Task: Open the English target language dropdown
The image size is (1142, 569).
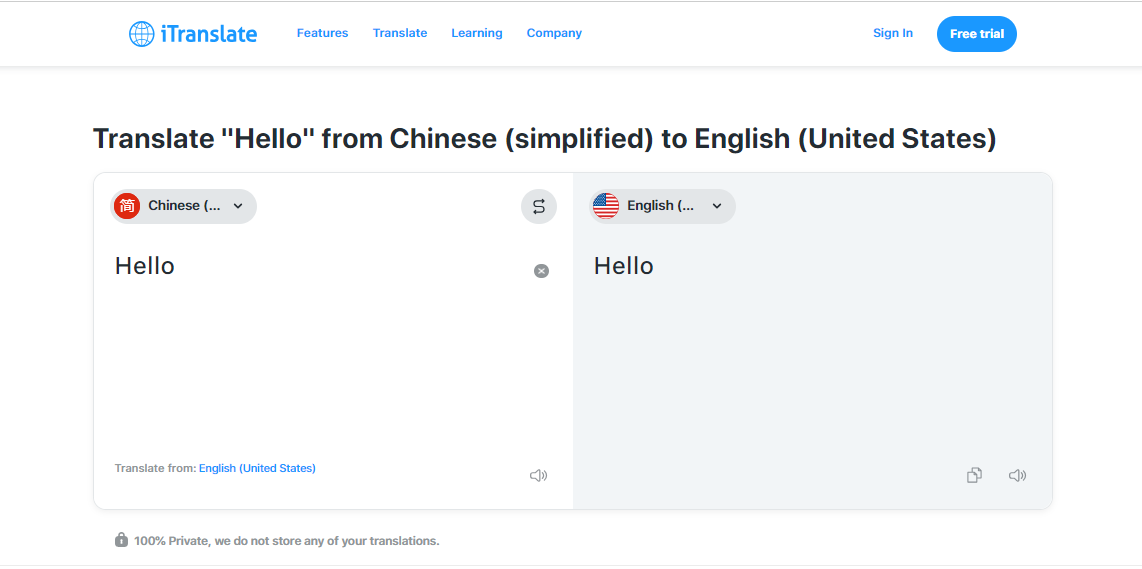Action: [x=663, y=206]
